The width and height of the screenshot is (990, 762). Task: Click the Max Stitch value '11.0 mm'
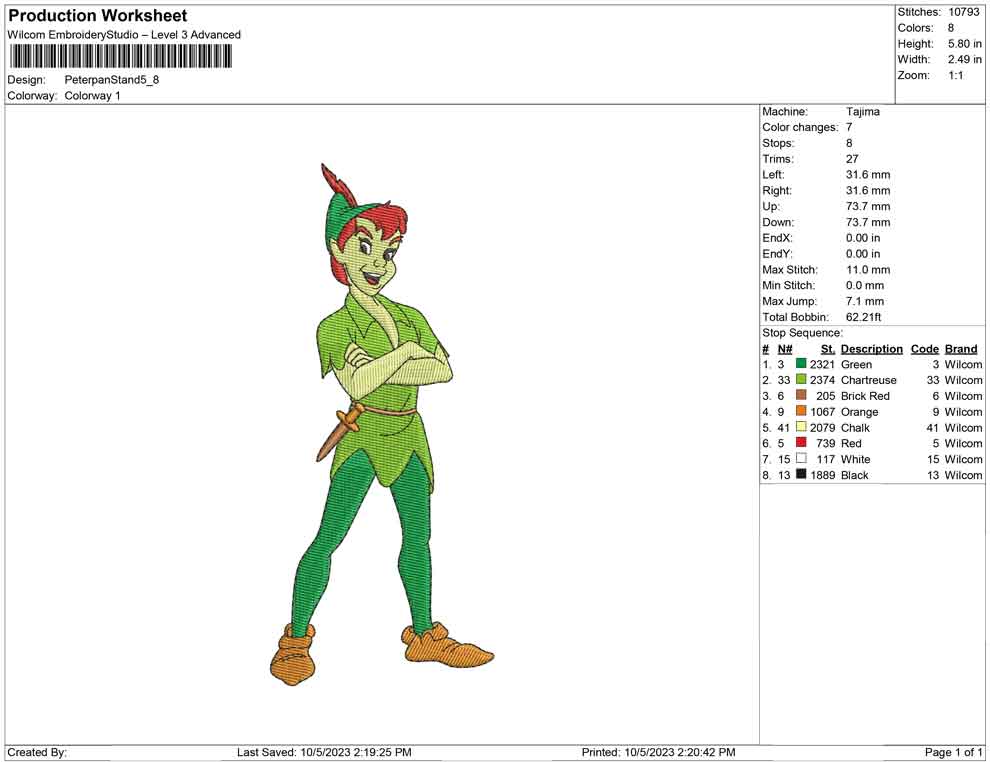pyautogui.click(x=868, y=270)
